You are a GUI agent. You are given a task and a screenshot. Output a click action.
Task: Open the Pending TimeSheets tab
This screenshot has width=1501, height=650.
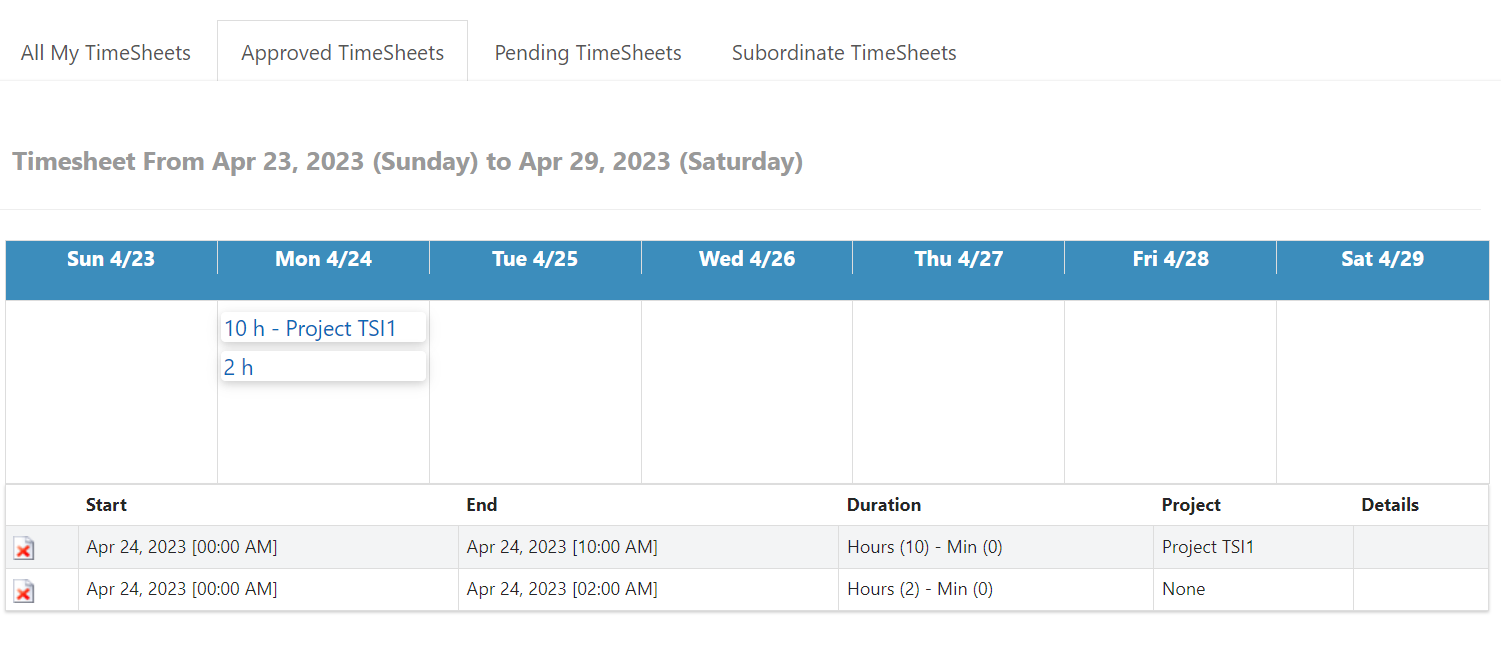[588, 52]
